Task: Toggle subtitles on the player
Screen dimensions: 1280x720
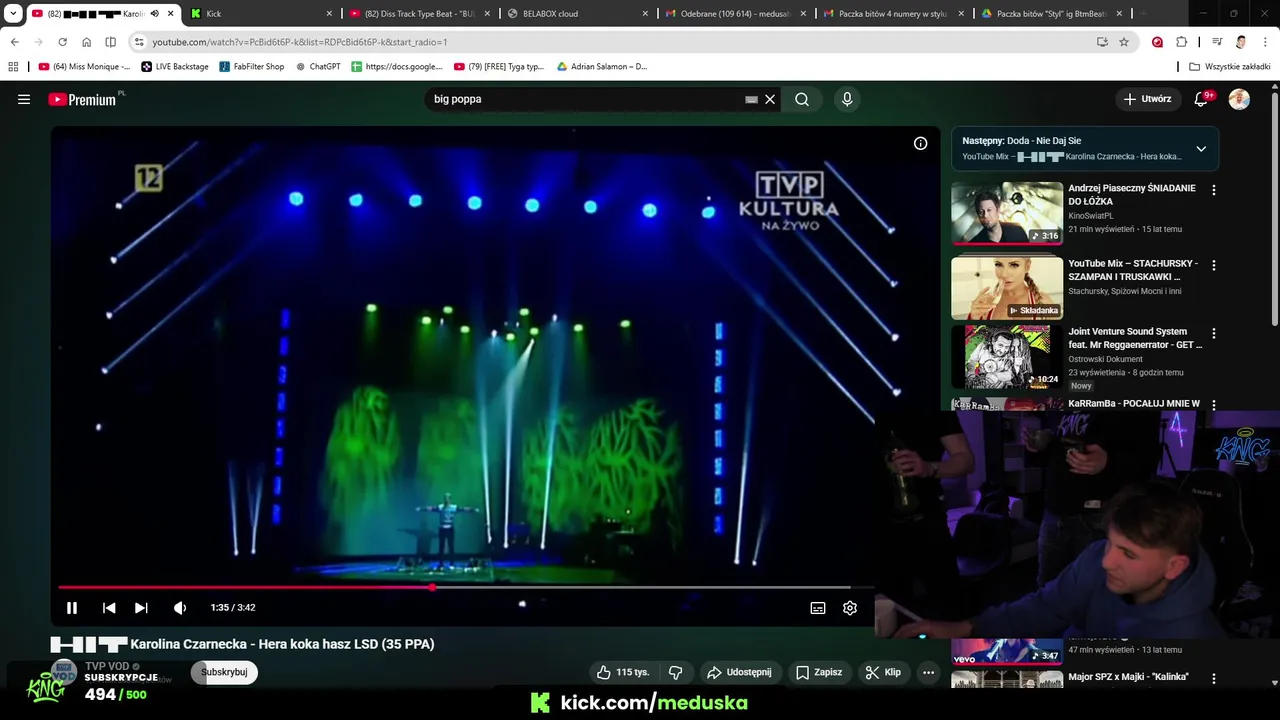Action: coord(818,608)
